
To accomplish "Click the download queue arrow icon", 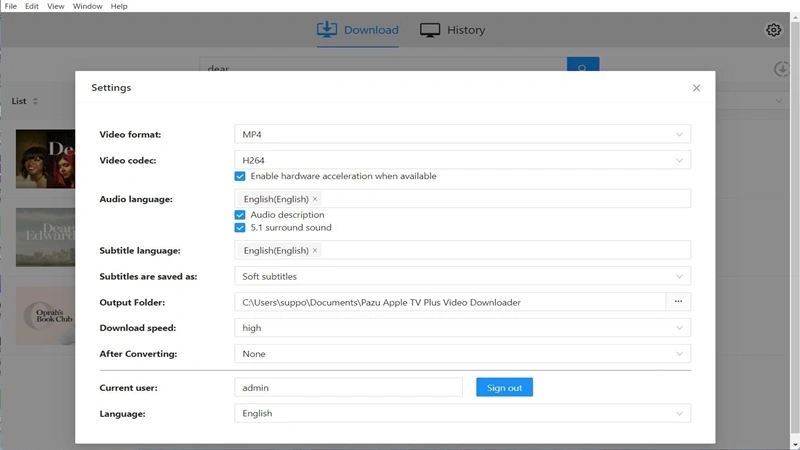I will pyautogui.click(x=782, y=69).
